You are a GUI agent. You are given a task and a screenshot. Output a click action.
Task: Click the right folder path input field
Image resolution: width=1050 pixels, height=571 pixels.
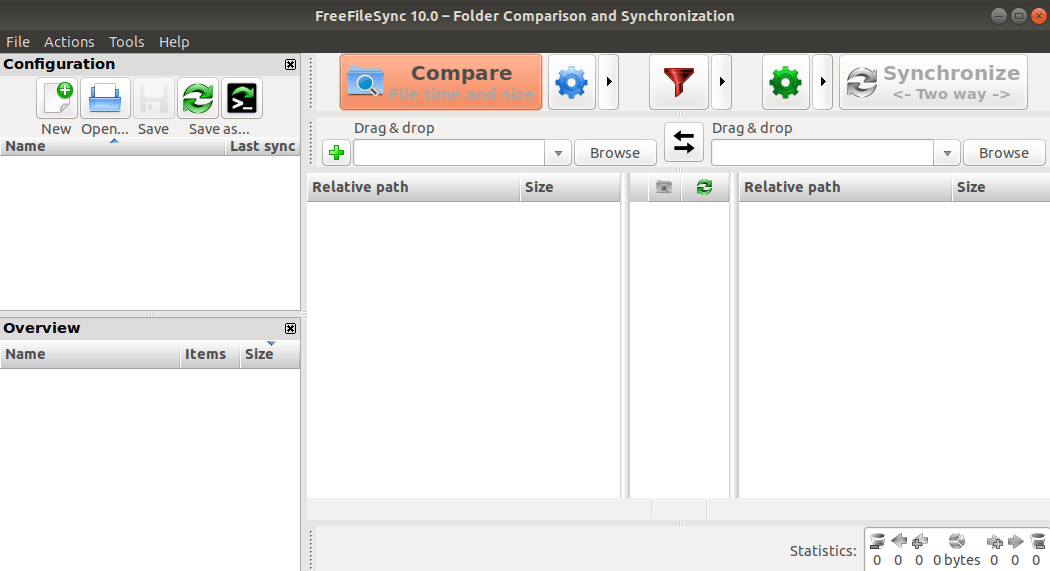point(822,153)
